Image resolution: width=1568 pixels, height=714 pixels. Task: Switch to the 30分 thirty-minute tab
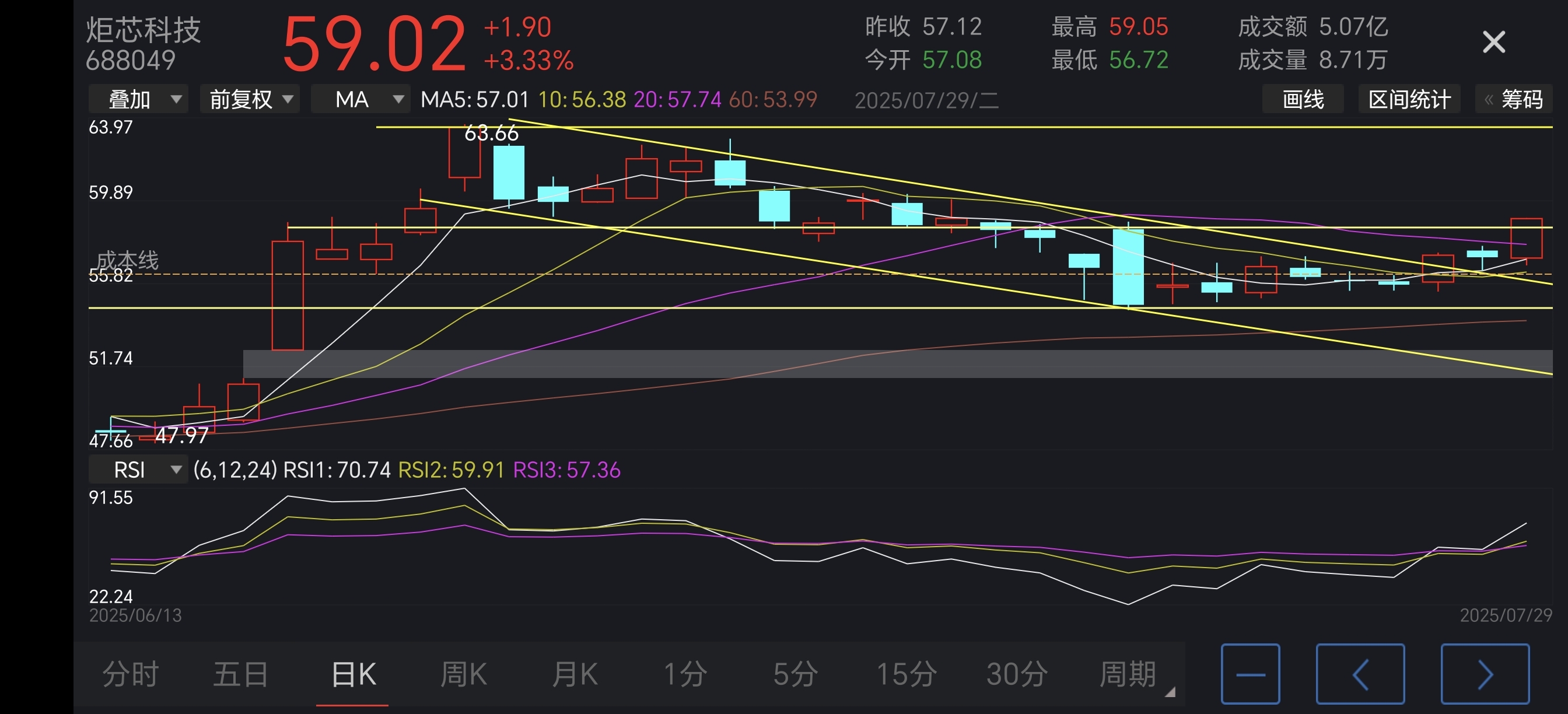point(1017,674)
